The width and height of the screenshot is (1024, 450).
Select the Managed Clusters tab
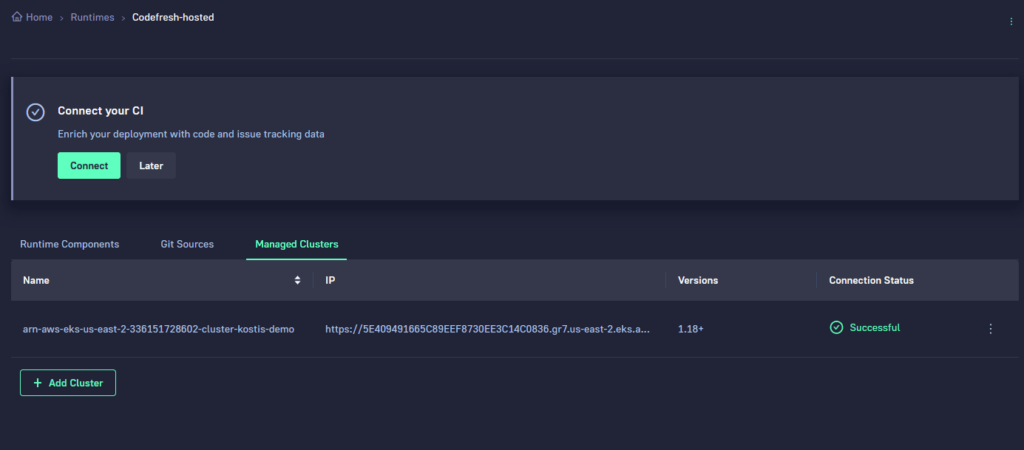point(296,244)
